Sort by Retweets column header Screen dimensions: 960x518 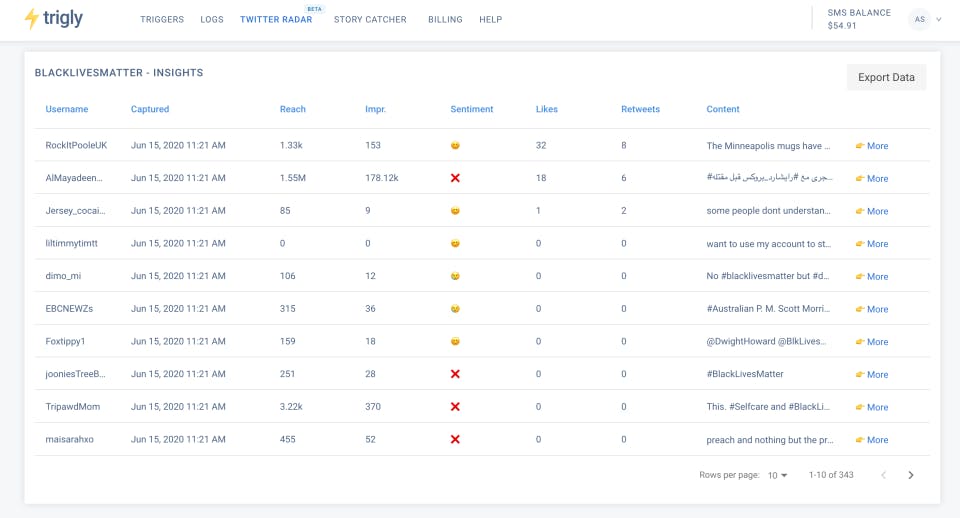point(640,109)
